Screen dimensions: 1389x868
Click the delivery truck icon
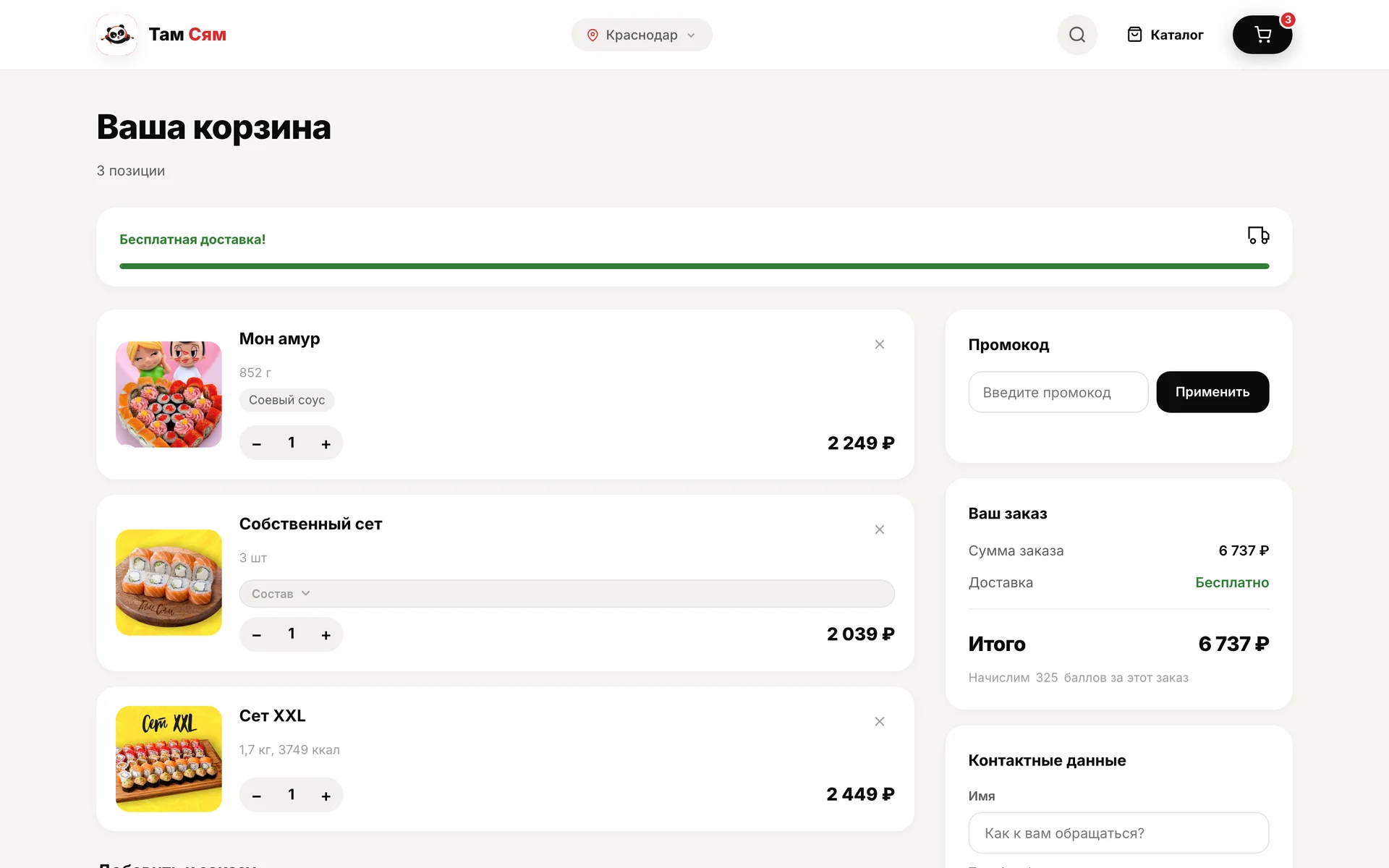click(x=1258, y=235)
